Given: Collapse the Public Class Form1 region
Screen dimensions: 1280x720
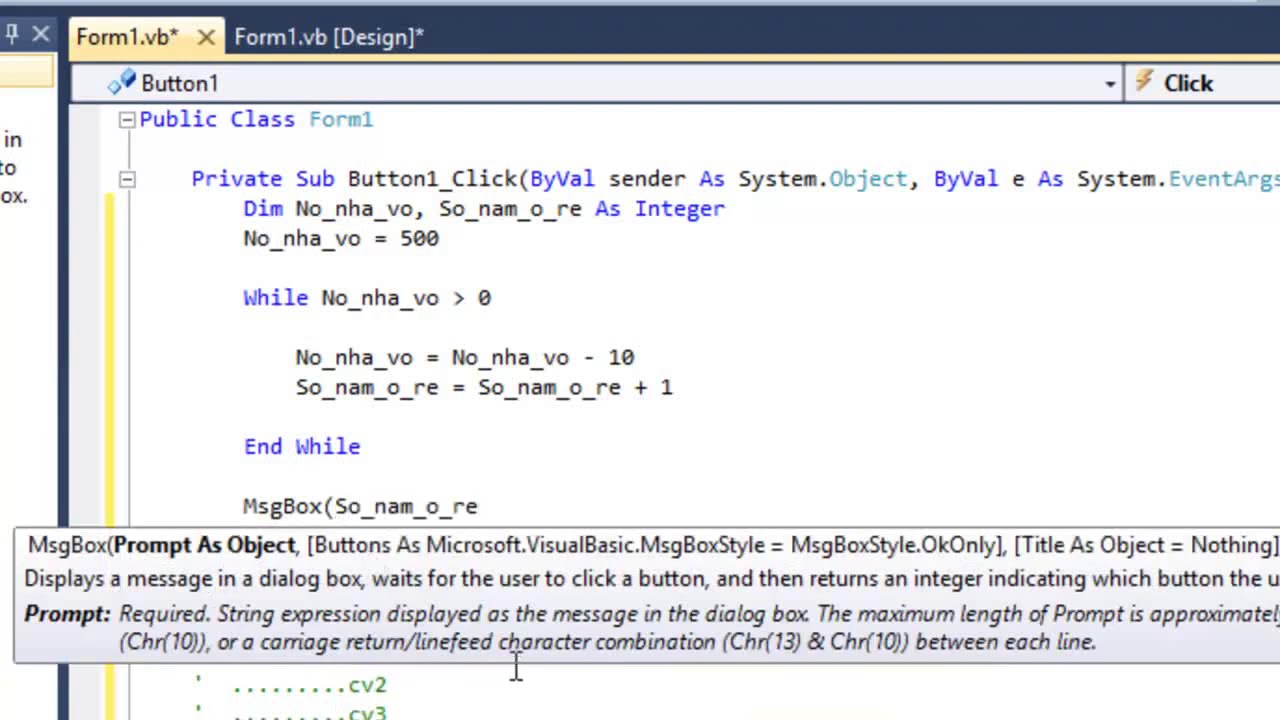Looking at the screenshot, I should (127, 120).
